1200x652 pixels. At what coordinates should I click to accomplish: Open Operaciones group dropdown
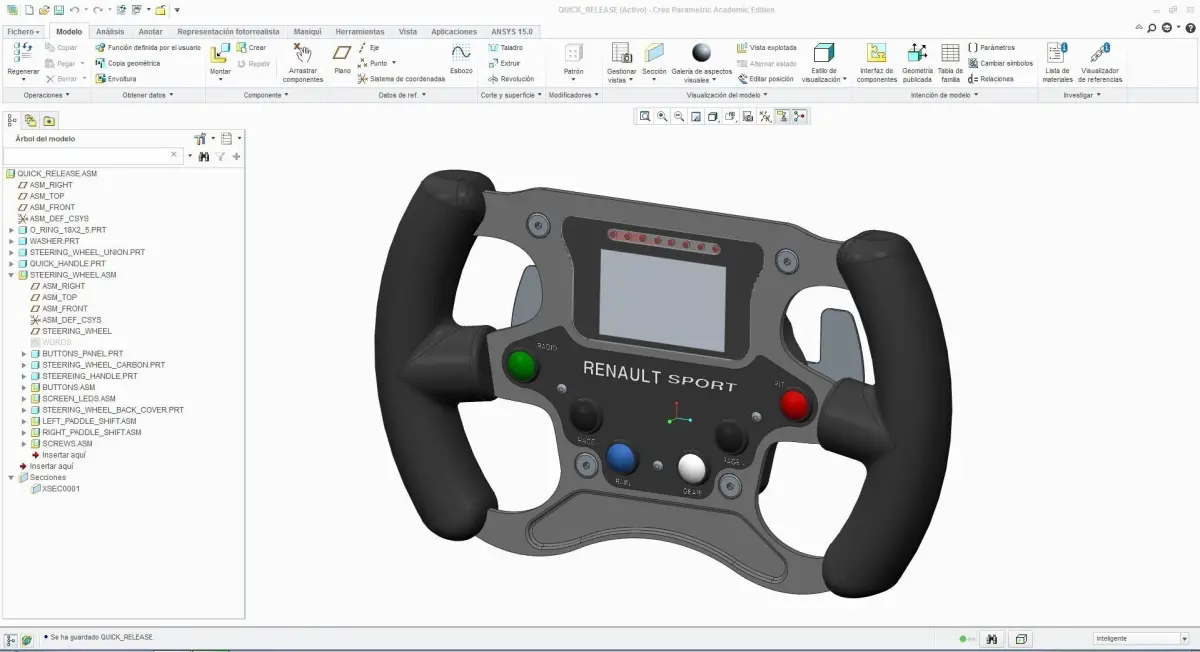pos(47,95)
